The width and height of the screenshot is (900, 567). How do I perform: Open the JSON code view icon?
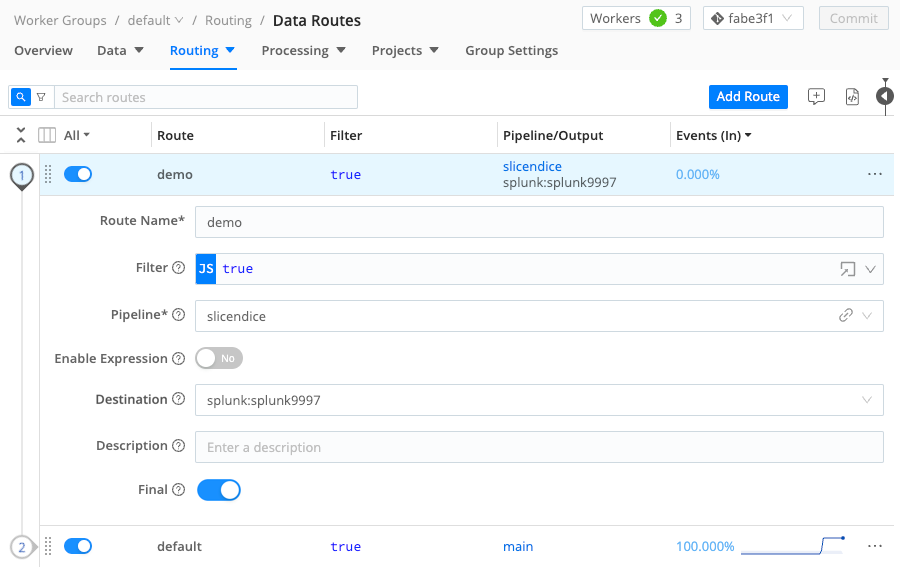[x=852, y=97]
